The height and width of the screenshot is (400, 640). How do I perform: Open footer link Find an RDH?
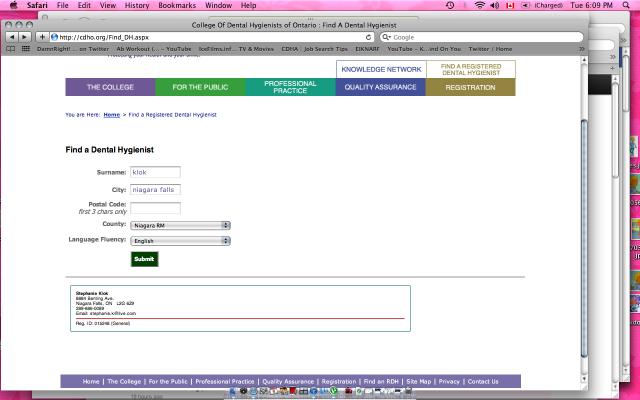(381, 382)
